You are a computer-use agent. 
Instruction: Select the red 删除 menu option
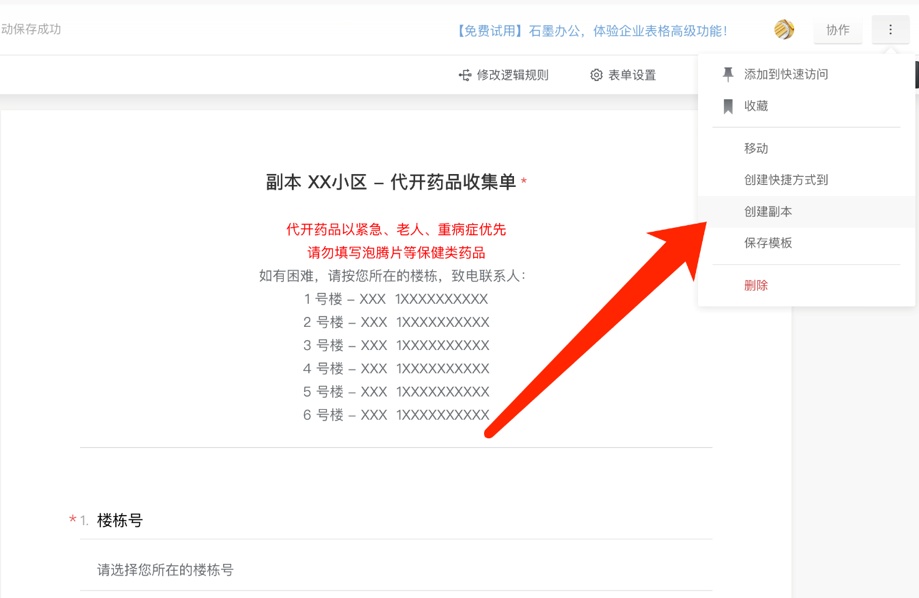point(756,285)
